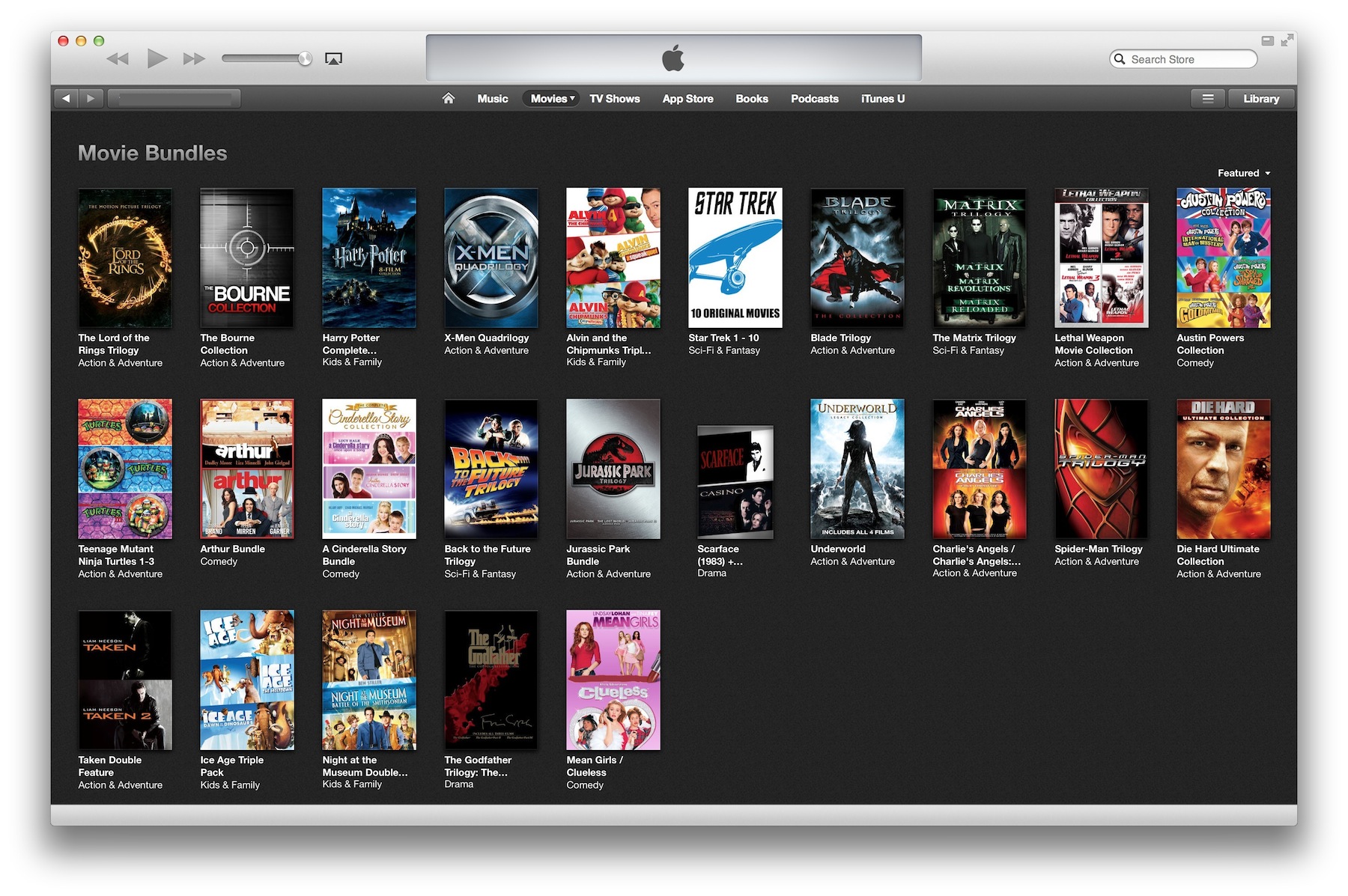Open the Star Trek 10 Original Movies cover
This screenshot has height=896, width=1348.
point(735,258)
